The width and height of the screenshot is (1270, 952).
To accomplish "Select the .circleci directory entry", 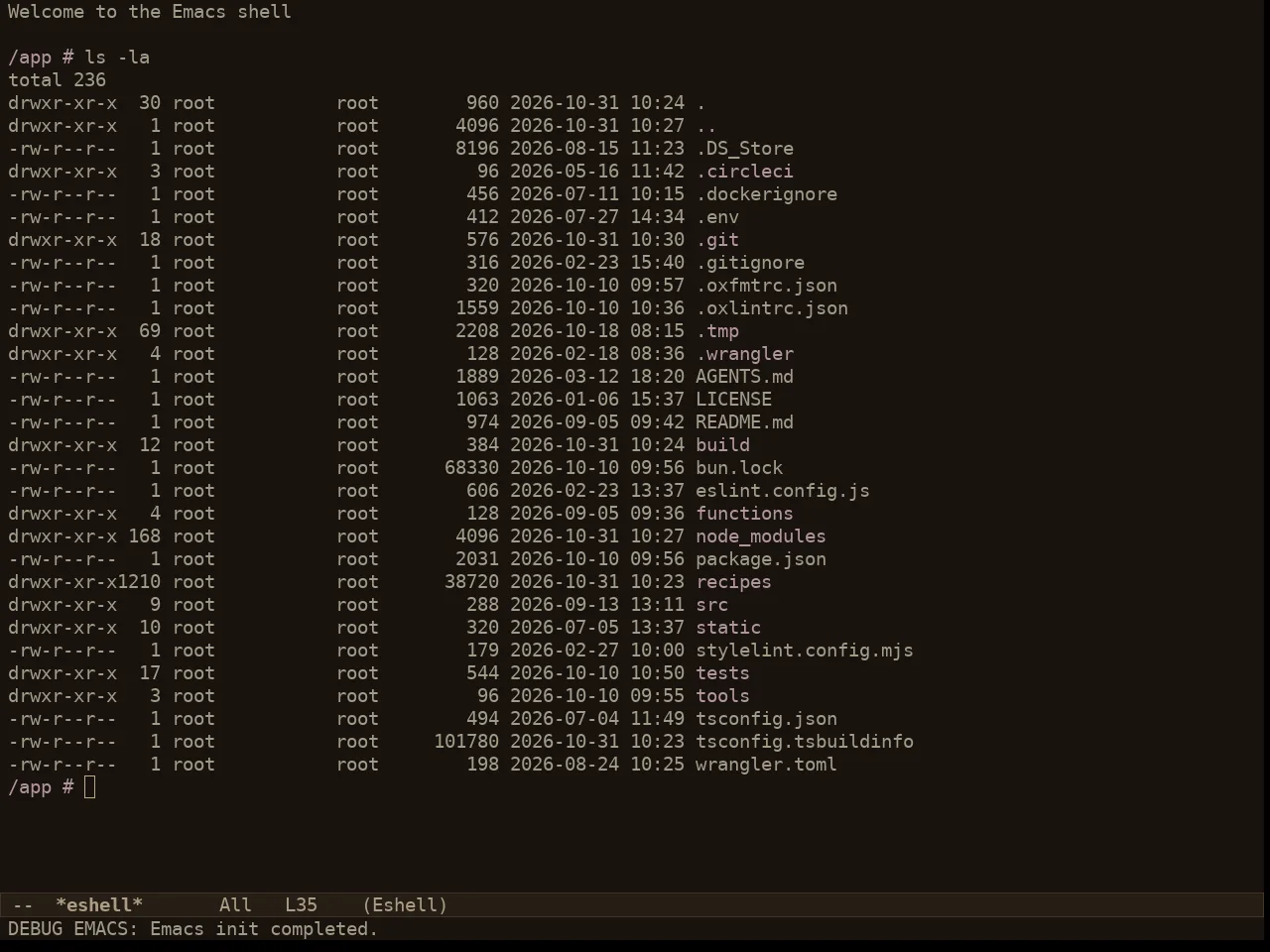I will (744, 172).
